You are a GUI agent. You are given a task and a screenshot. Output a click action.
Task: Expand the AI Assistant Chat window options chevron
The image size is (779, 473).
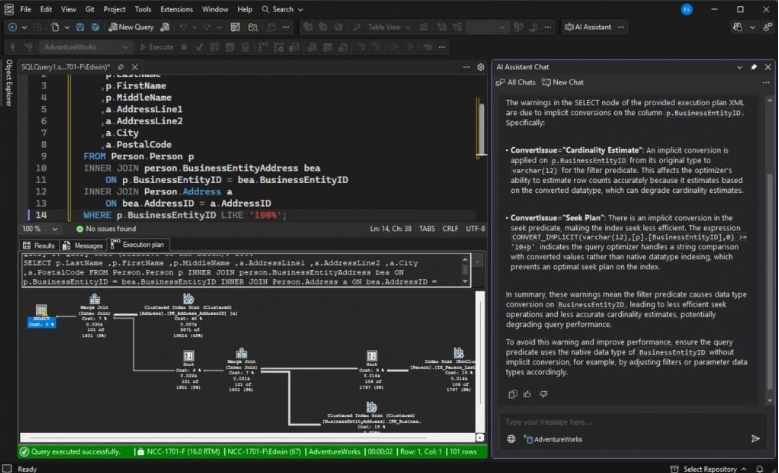coord(739,67)
